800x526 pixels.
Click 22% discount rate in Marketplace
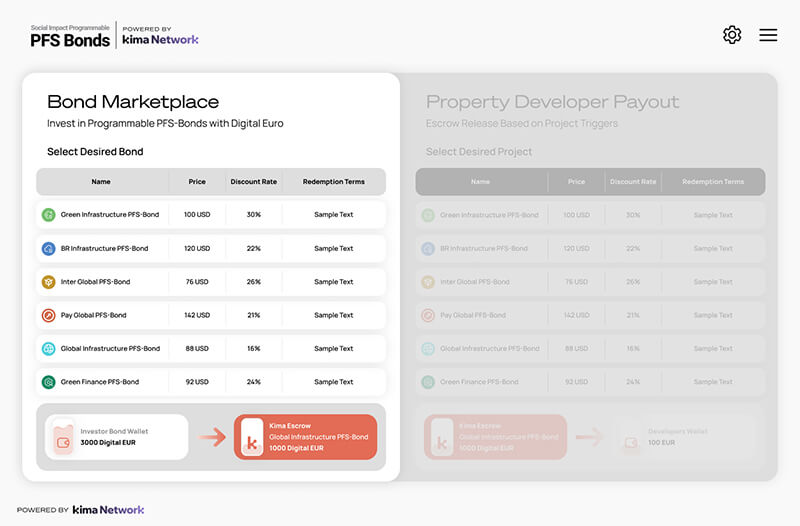coord(254,248)
